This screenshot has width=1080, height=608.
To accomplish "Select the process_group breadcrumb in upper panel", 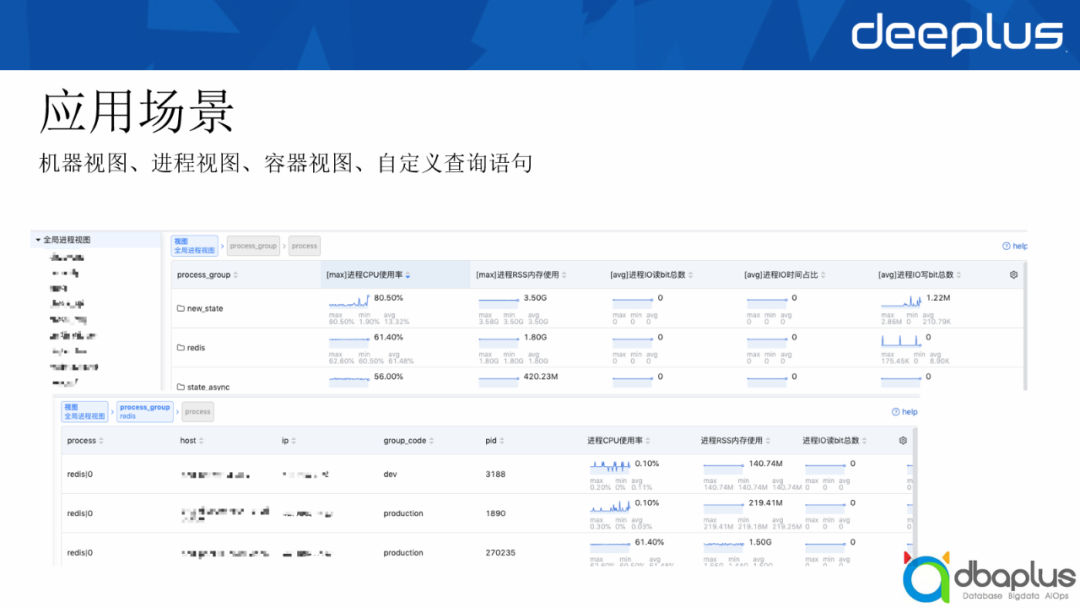I will (253, 246).
